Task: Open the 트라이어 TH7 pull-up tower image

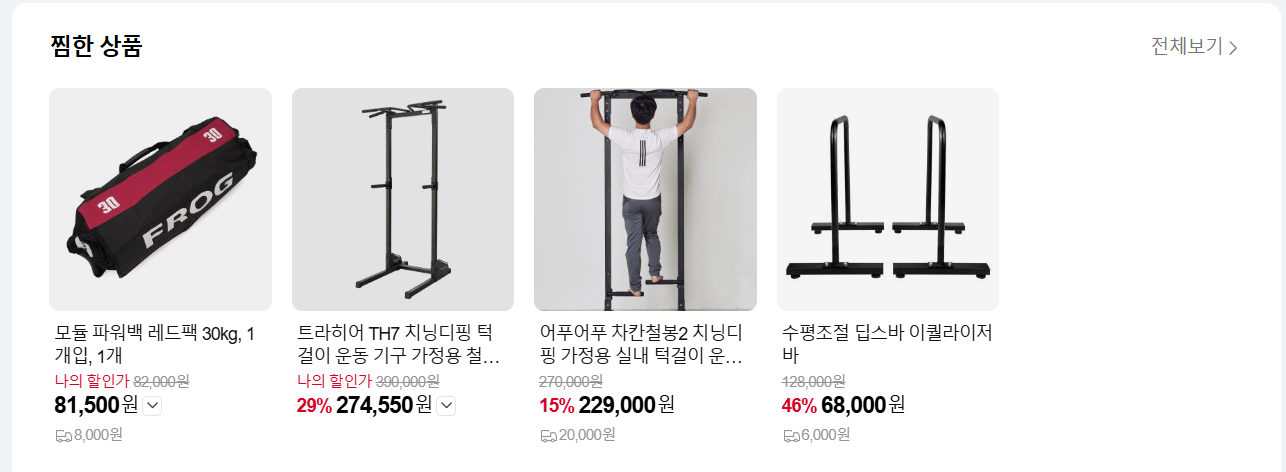Action: coord(403,199)
